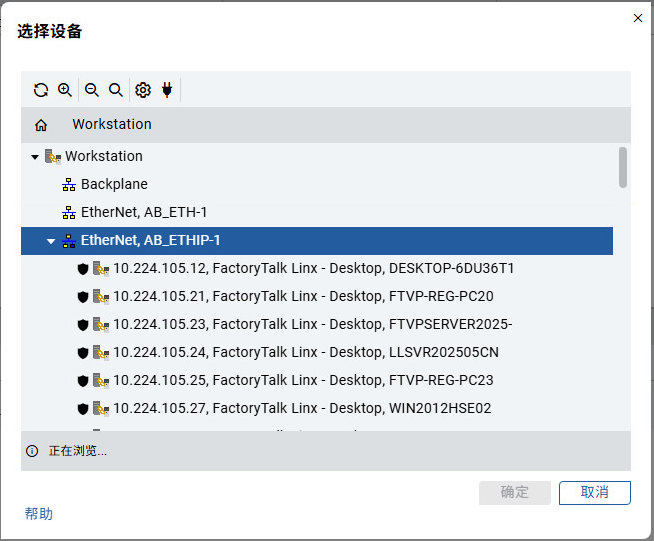This screenshot has width=654, height=541.
Task: Collapse the EtherNet, AB_ETHIP-1 node
Action: tap(51, 241)
